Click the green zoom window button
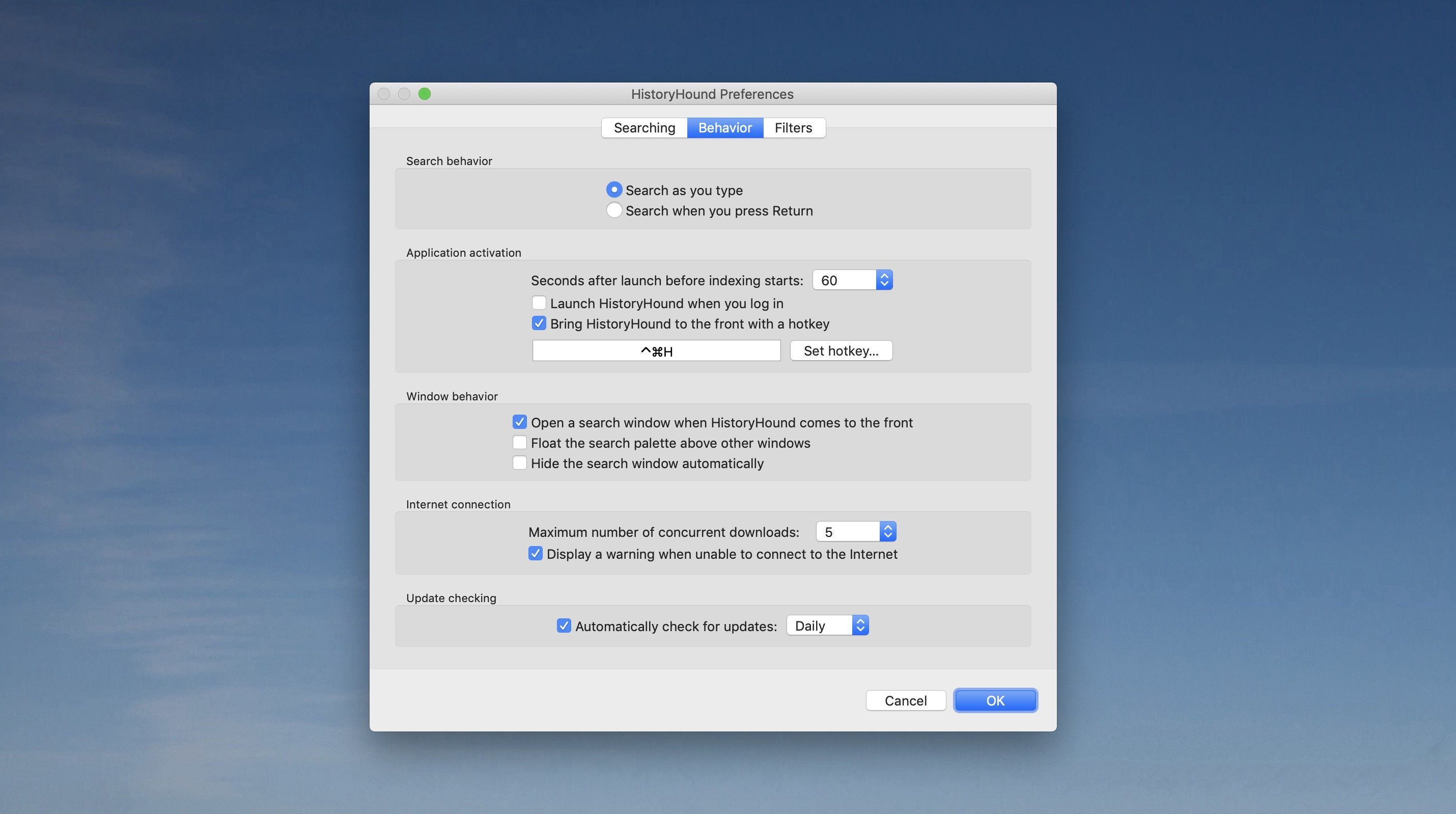Screen dimensions: 1456x814 click(425, 94)
